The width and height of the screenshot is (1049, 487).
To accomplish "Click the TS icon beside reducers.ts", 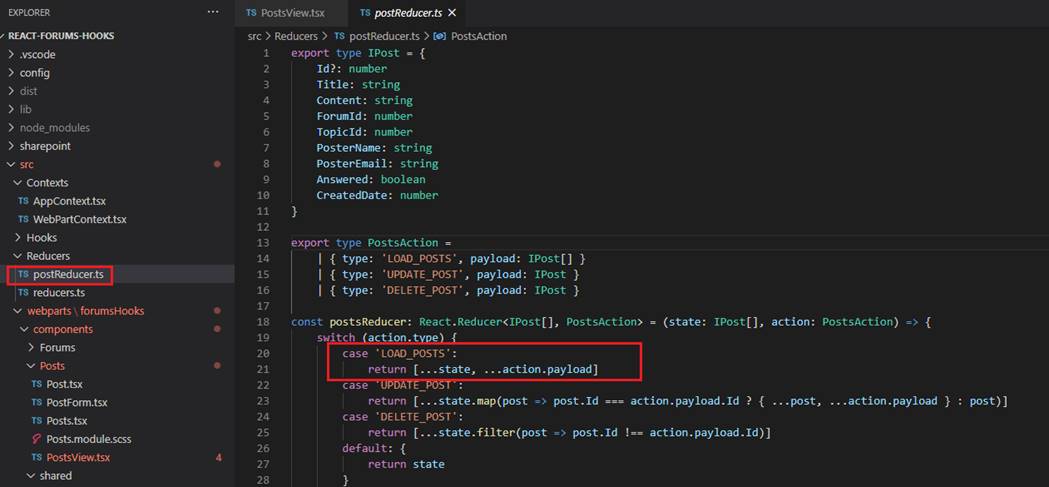I will (x=23, y=293).
